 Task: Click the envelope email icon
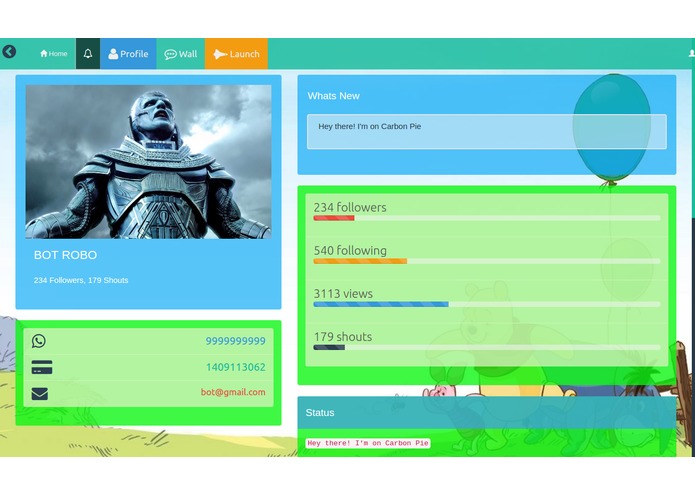[39, 393]
